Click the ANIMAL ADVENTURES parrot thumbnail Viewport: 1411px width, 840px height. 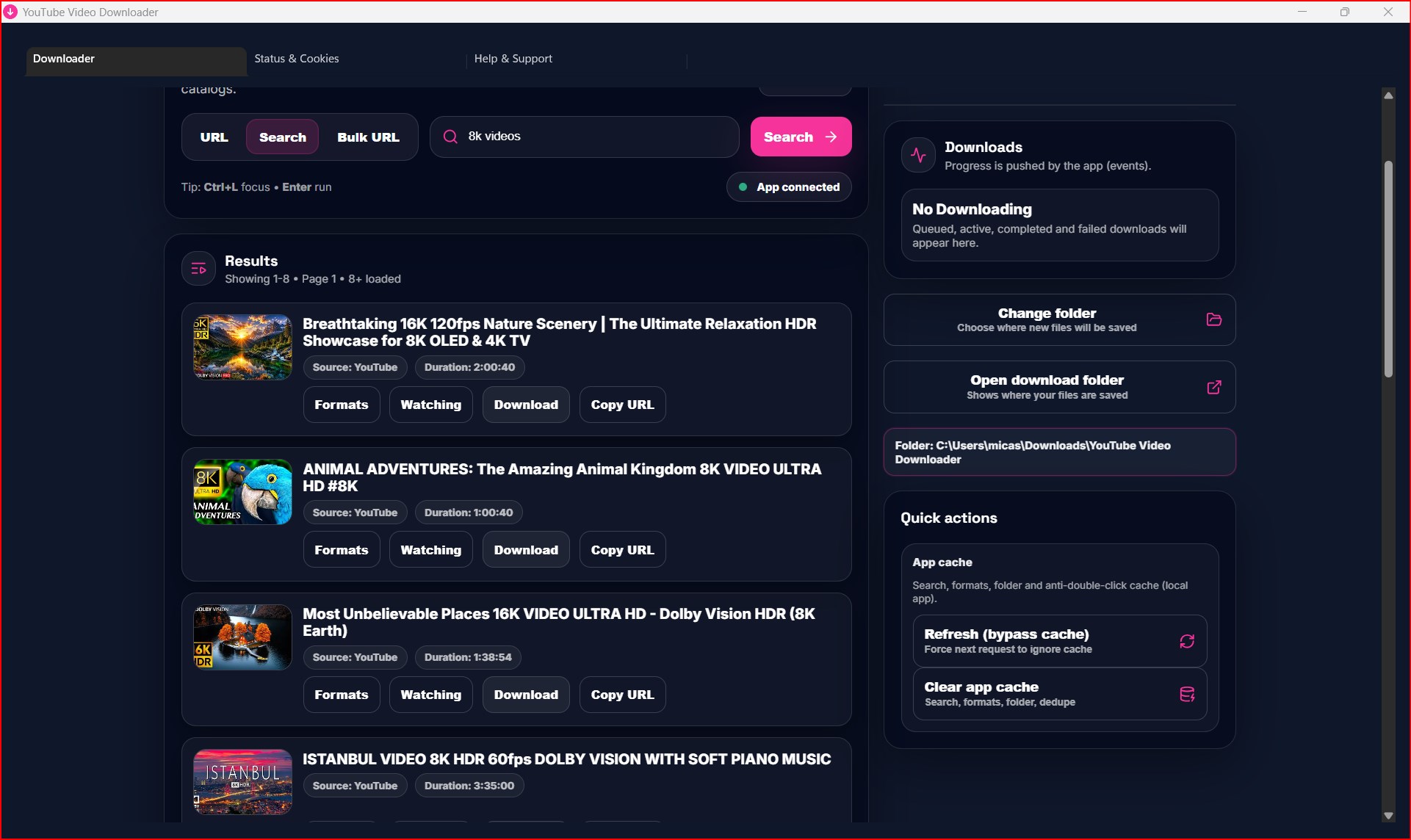point(242,492)
